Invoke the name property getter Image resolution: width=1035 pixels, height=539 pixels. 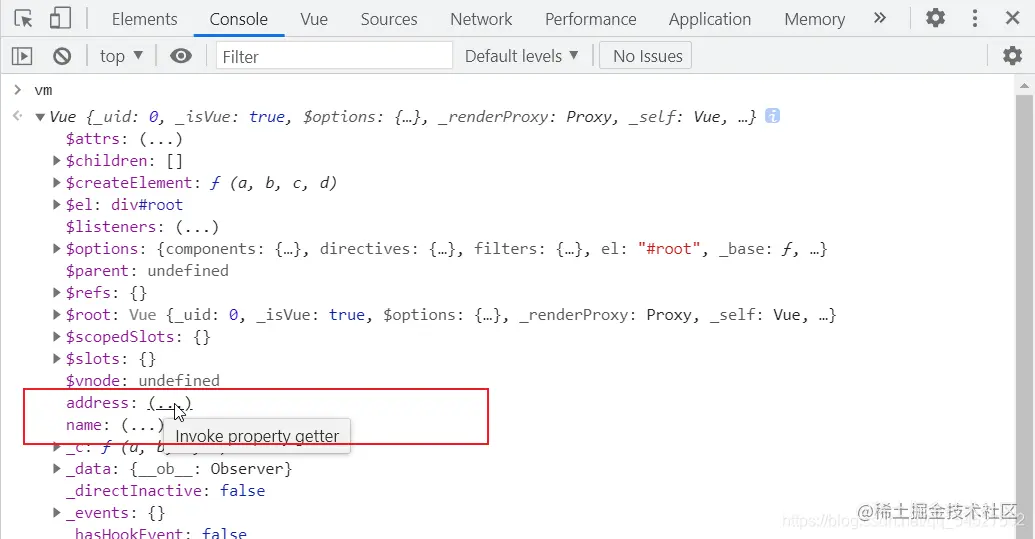coord(143,425)
